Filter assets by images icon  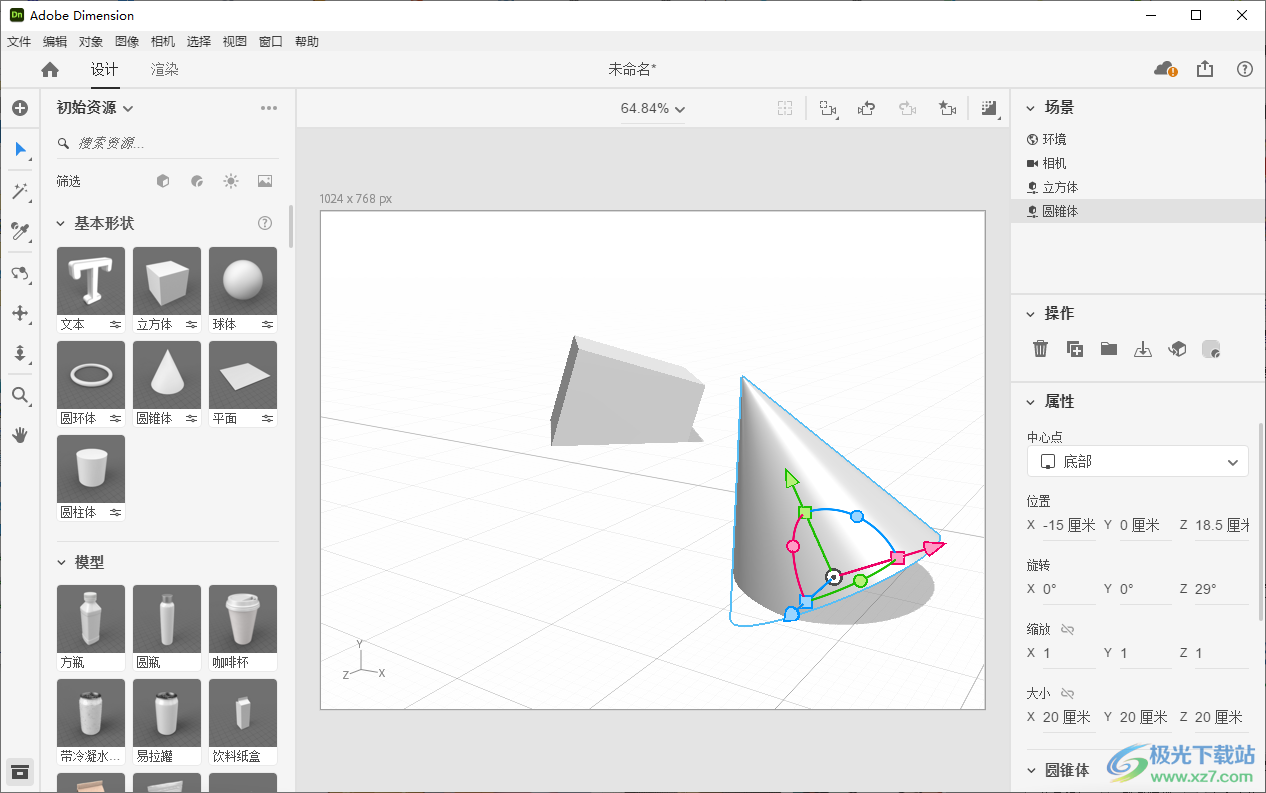[265, 181]
